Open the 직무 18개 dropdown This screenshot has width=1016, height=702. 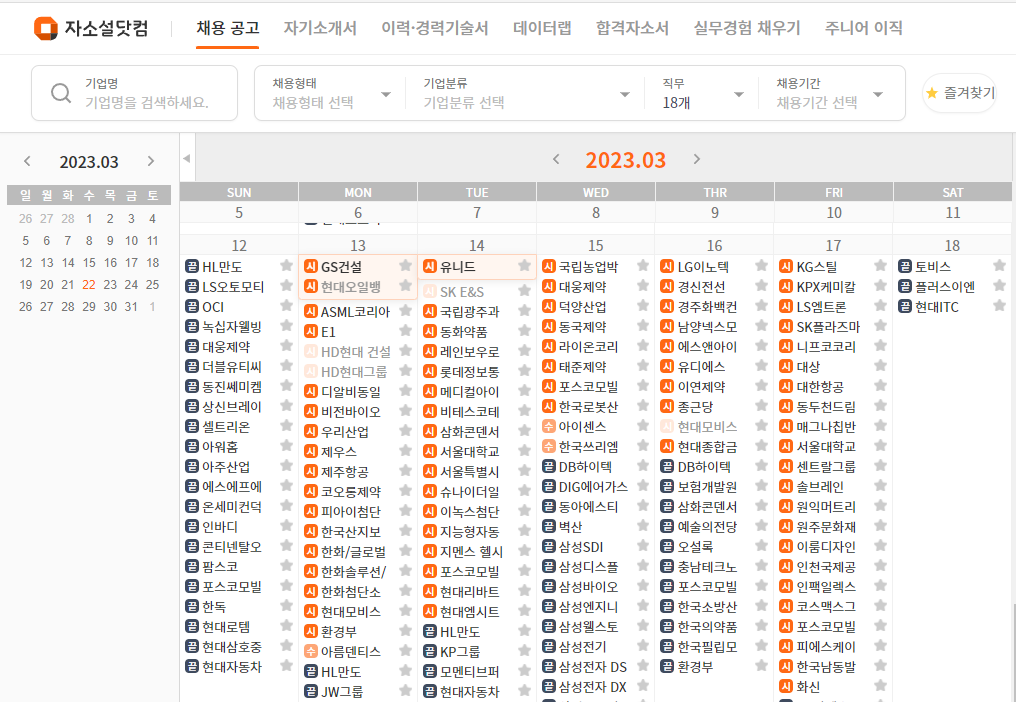tap(703, 93)
